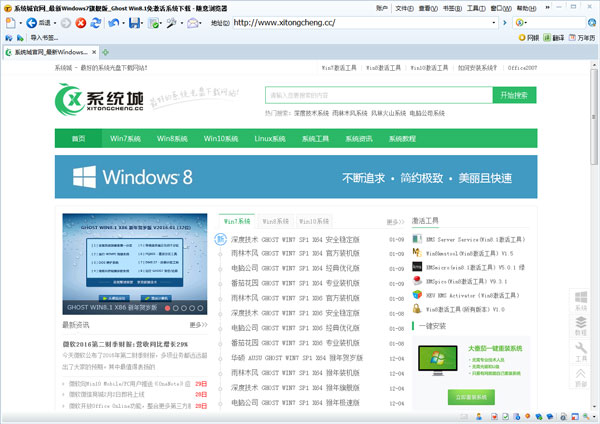Open the dropdown arrow next to the wand icon
Viewport: 600px width, 424px height.
point(181,23)
